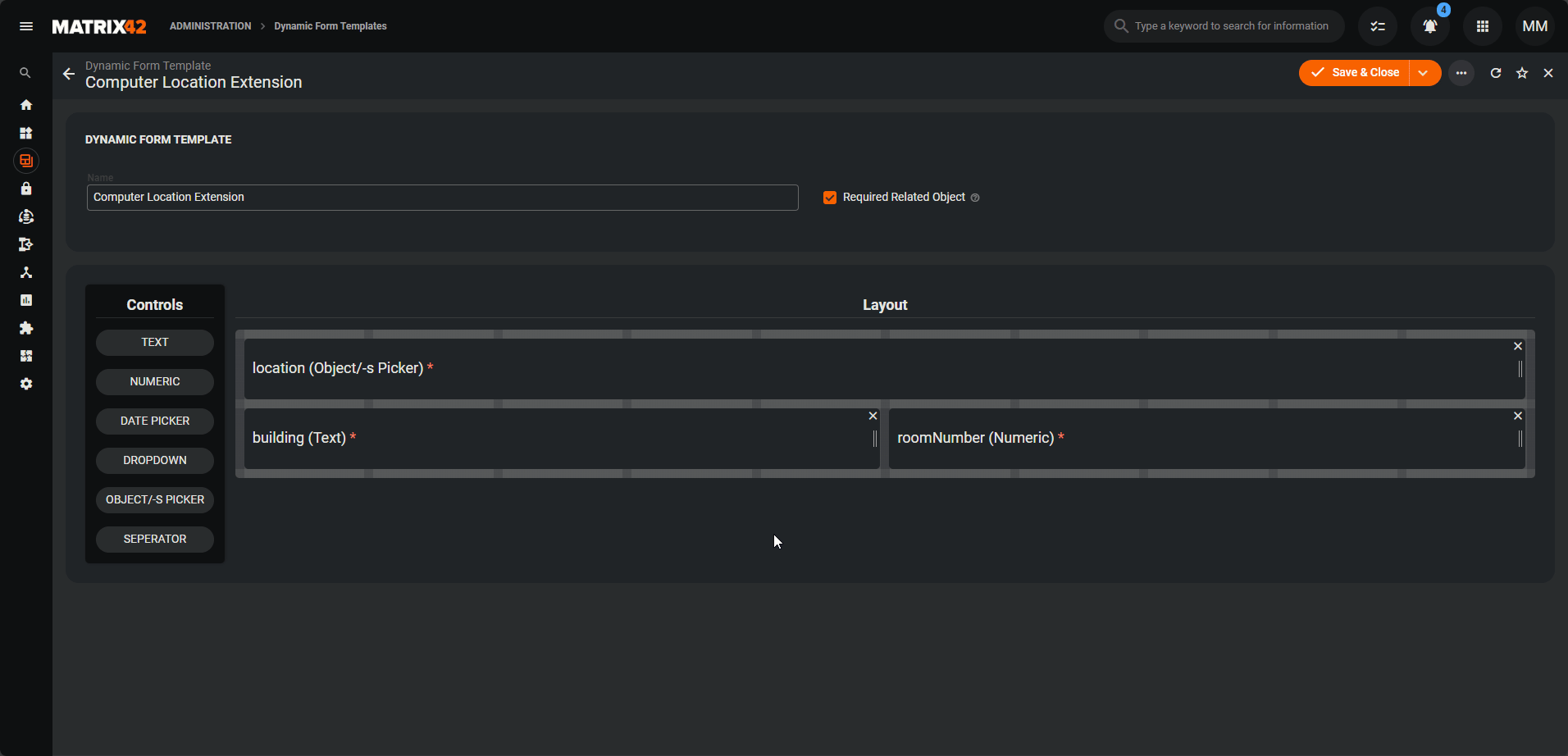This screenshot has height=756, width=1568.
Task: Open the notifications bell with 4 alerts
Action: (x=1429, y=25)
